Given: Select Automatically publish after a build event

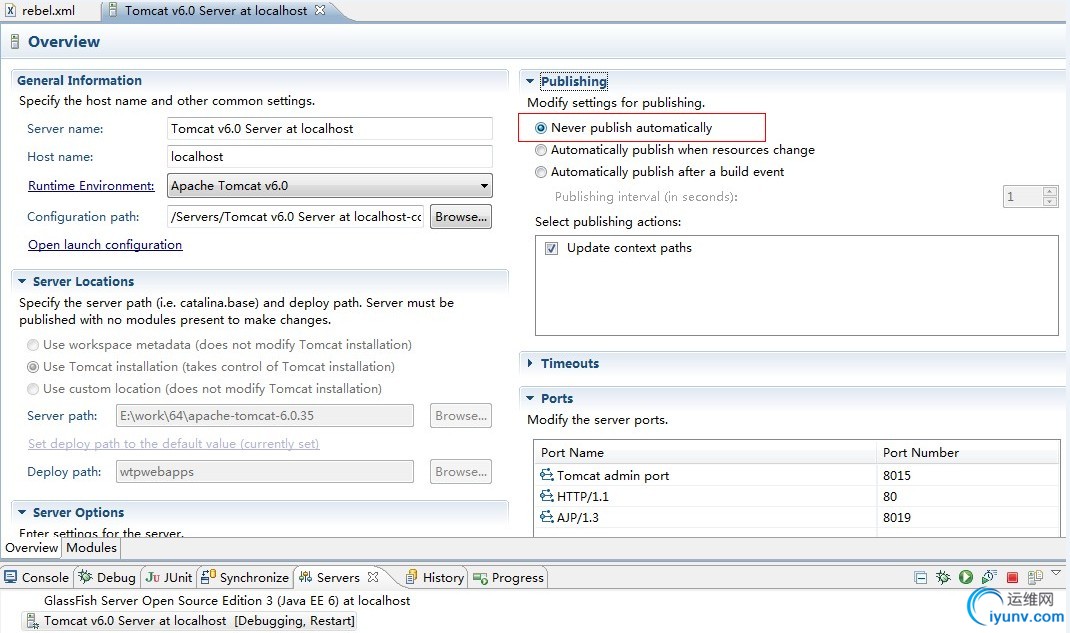Looking at the screenshot, I should [x=541, y=172].
